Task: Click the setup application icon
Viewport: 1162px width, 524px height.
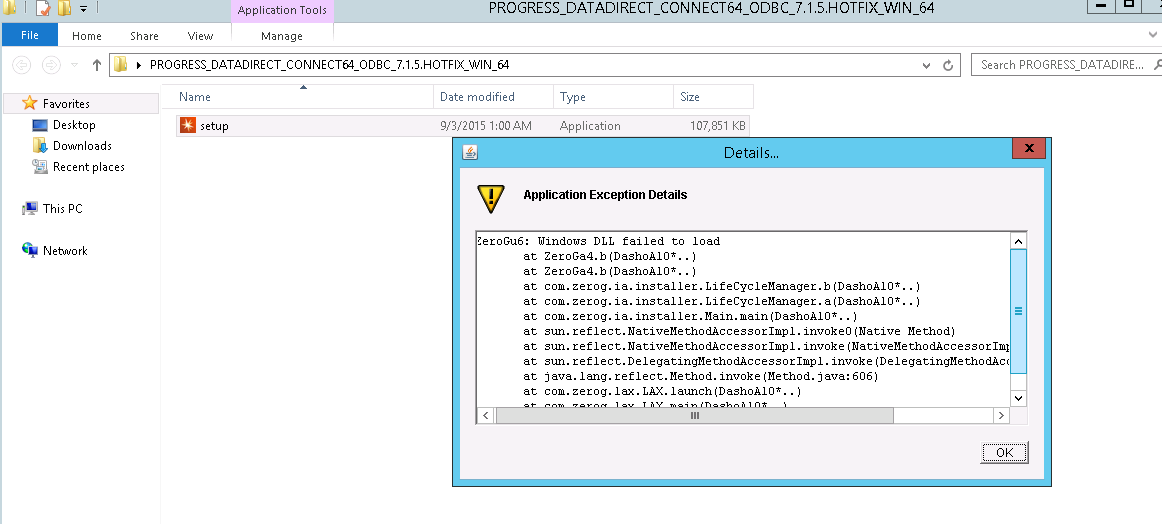Action: (188, 126)
